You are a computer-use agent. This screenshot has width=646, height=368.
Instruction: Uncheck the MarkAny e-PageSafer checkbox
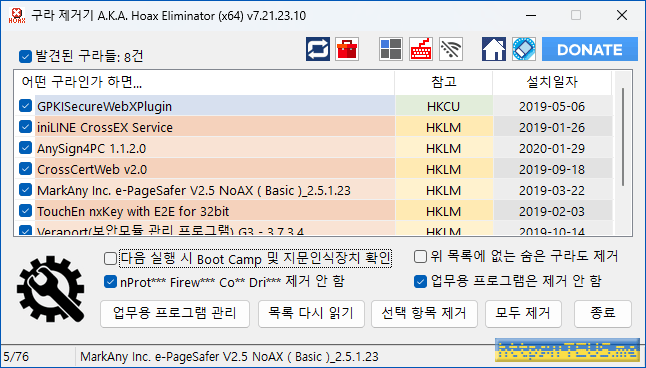tap(25, 190)
